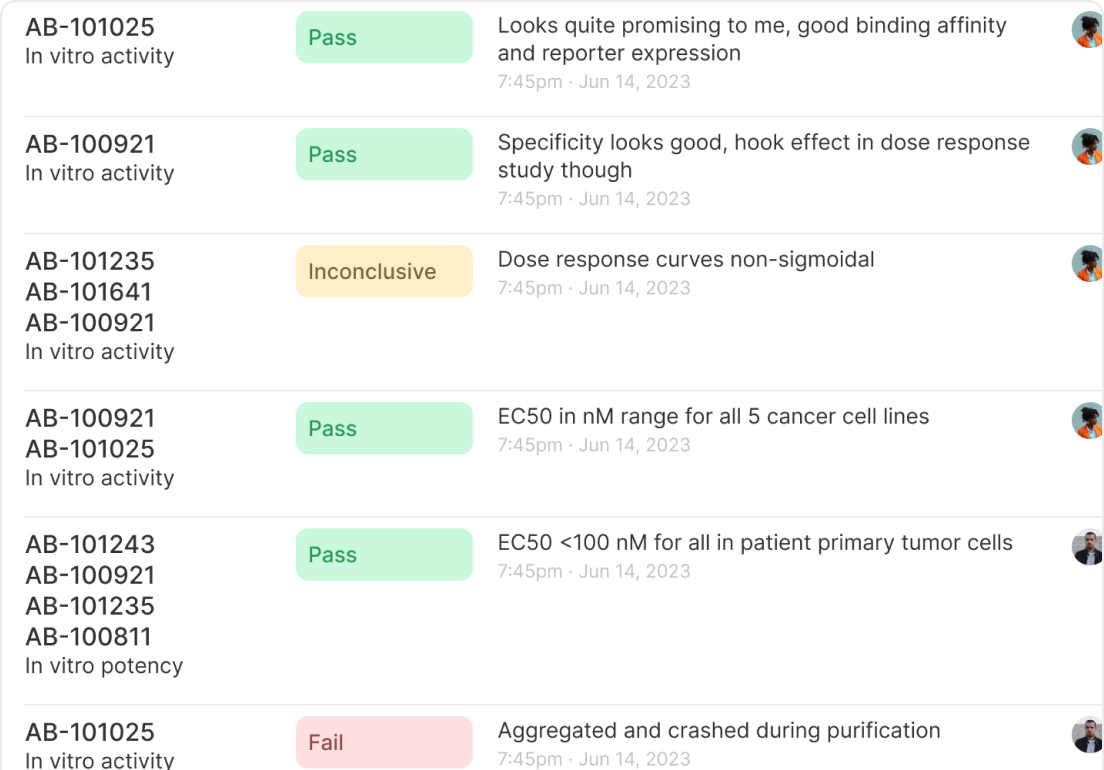Click avatar beside 'EC50 in nM range' comment

(1088, 421)
